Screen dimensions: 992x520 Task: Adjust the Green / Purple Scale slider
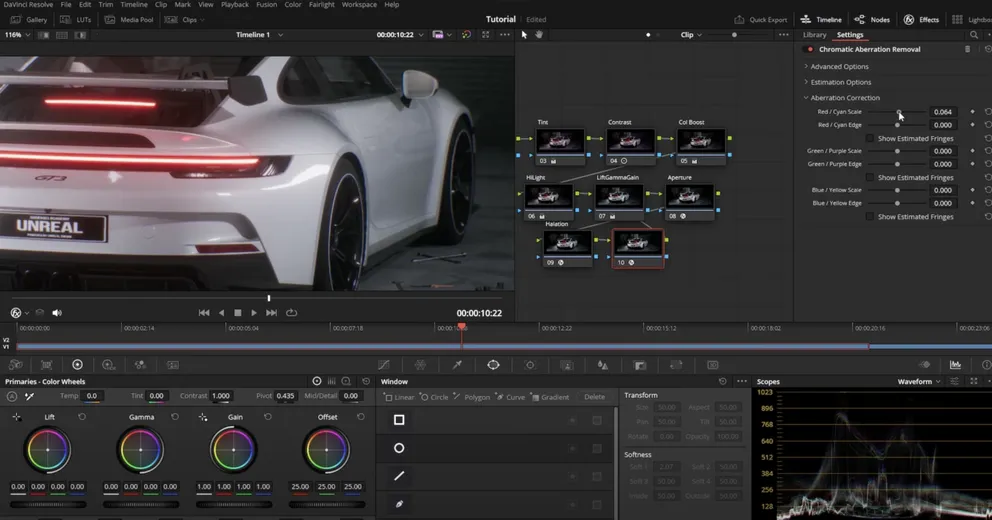click(x=897, y=151)
